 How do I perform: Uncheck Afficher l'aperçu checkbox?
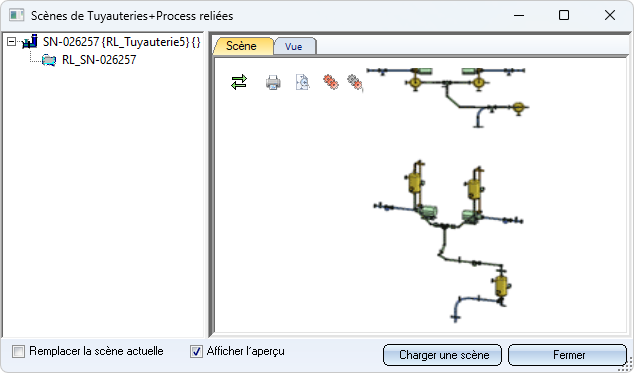tap(197, 351)
